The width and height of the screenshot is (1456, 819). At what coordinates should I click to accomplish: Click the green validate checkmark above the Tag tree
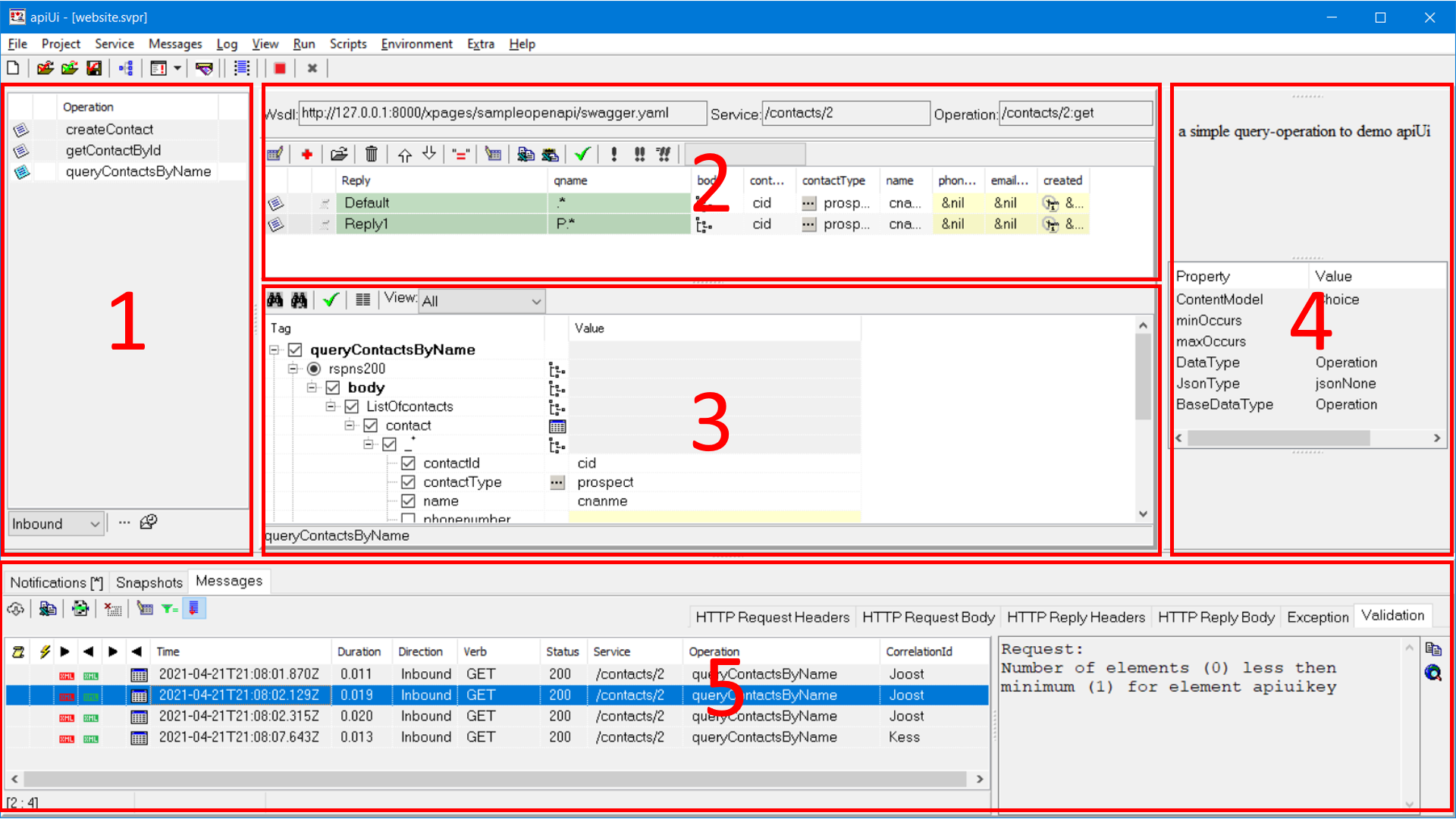pos(331,300)
